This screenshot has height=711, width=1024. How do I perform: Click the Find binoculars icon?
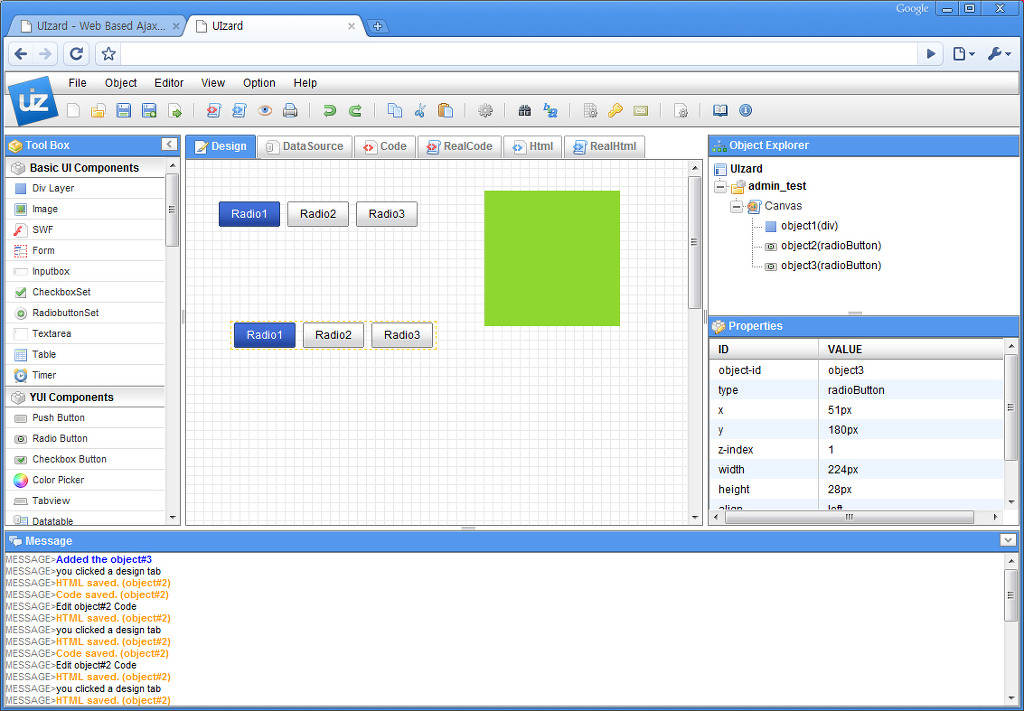[x=524, y=111]
